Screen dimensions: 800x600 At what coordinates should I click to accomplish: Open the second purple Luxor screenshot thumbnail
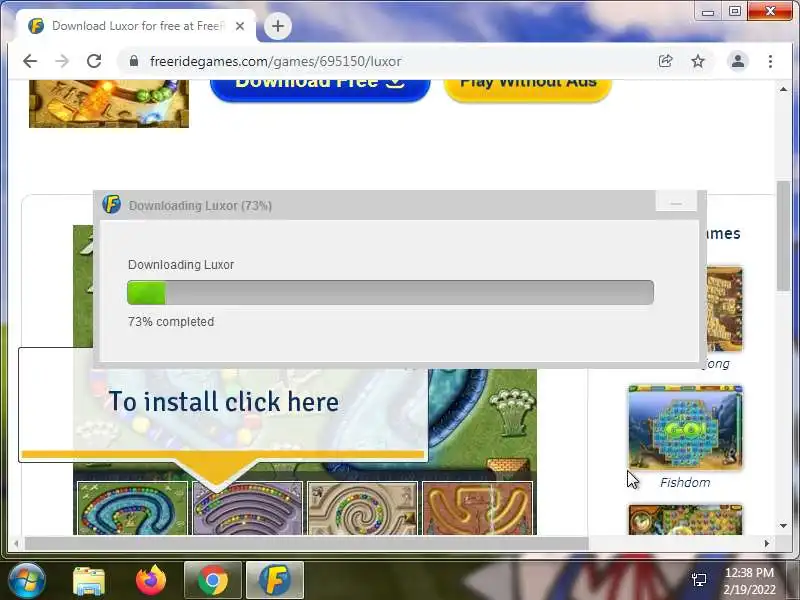click(247, 508)
